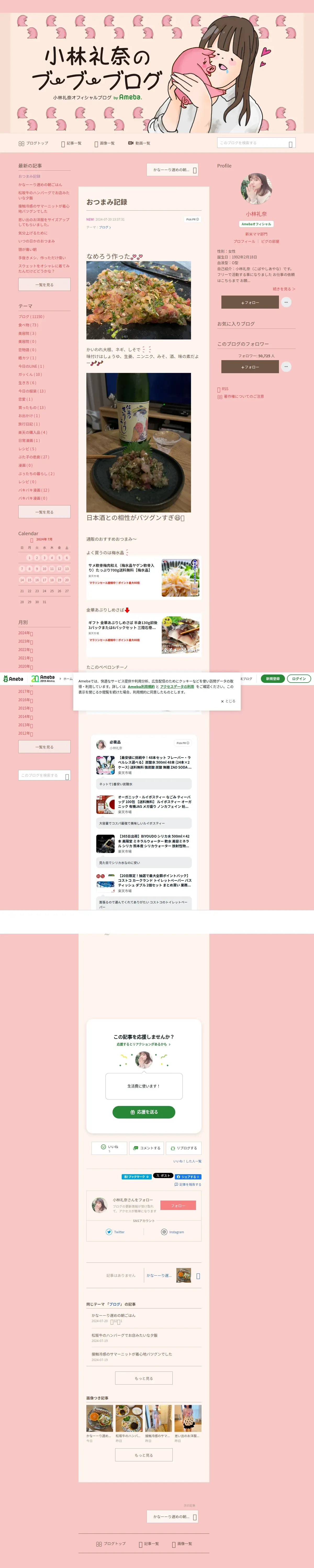314x1568 pixels.
Task: Go to the 画像一覧 header tab
Action: [104, 143]
